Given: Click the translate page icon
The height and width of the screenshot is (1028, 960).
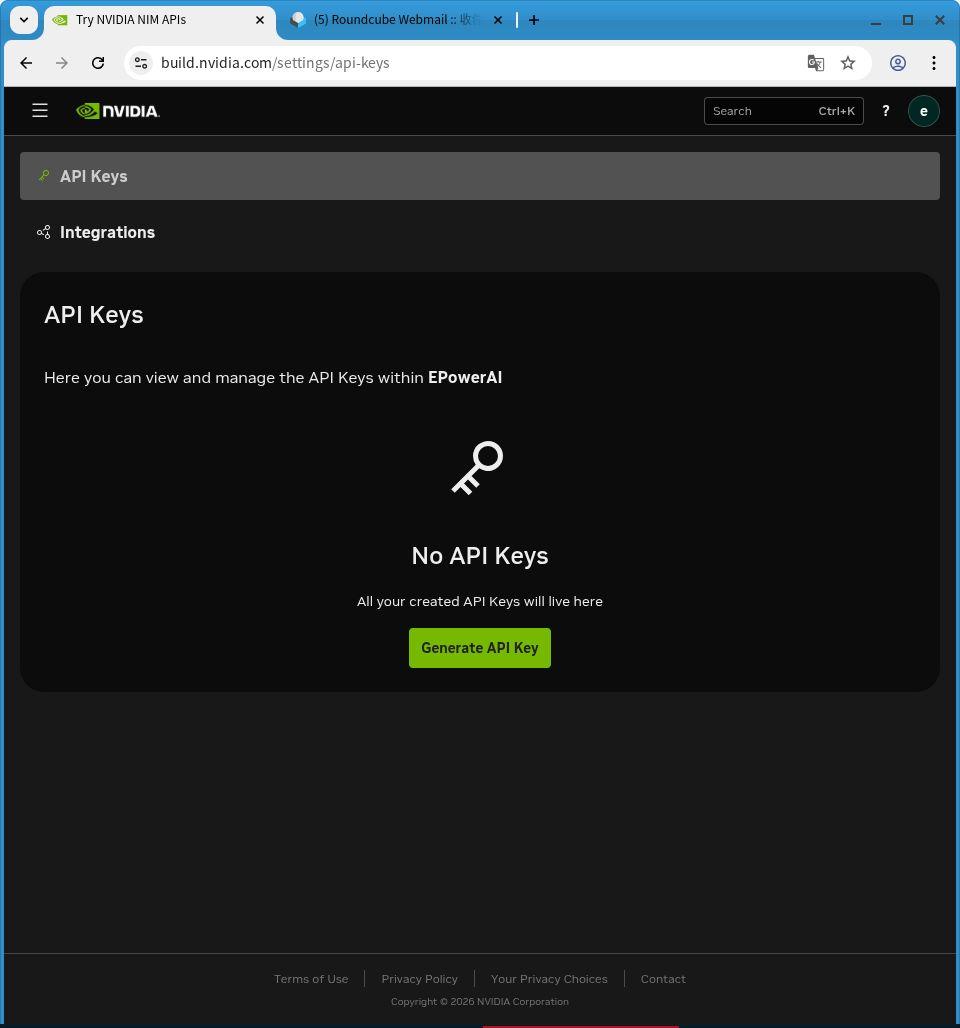Looking at the screenshot, I should coord(815,63).
